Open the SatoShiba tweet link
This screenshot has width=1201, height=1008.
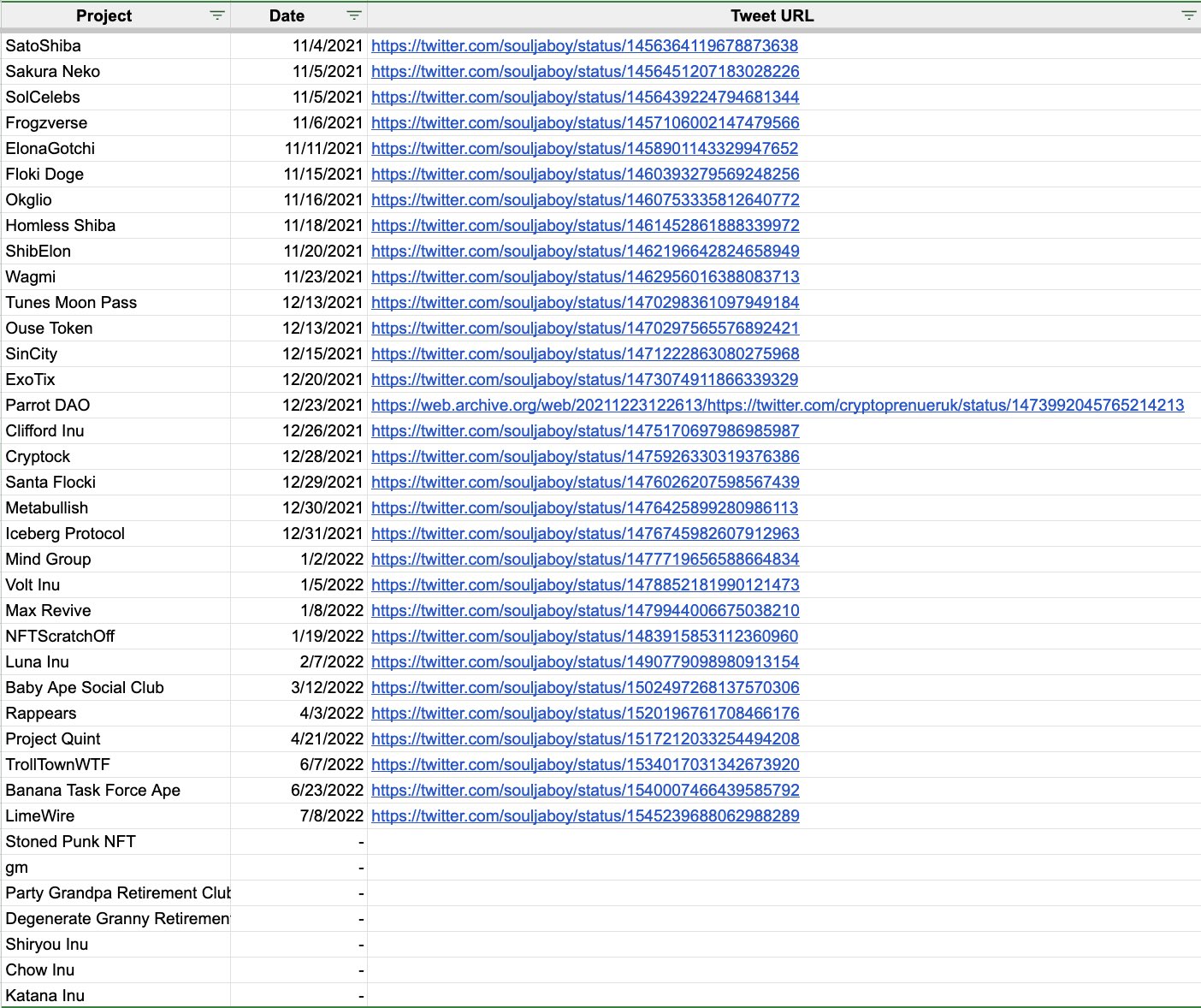584,46
